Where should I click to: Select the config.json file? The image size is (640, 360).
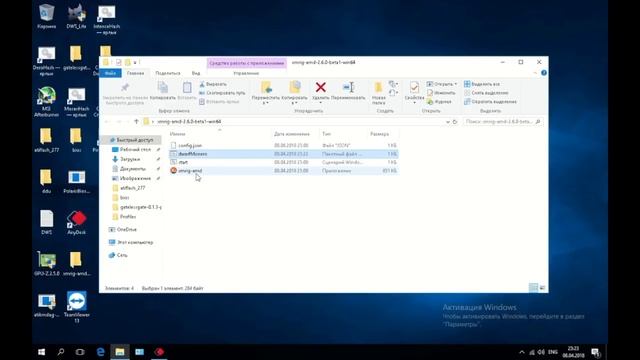pyautogui.click(x=284, y=145)
